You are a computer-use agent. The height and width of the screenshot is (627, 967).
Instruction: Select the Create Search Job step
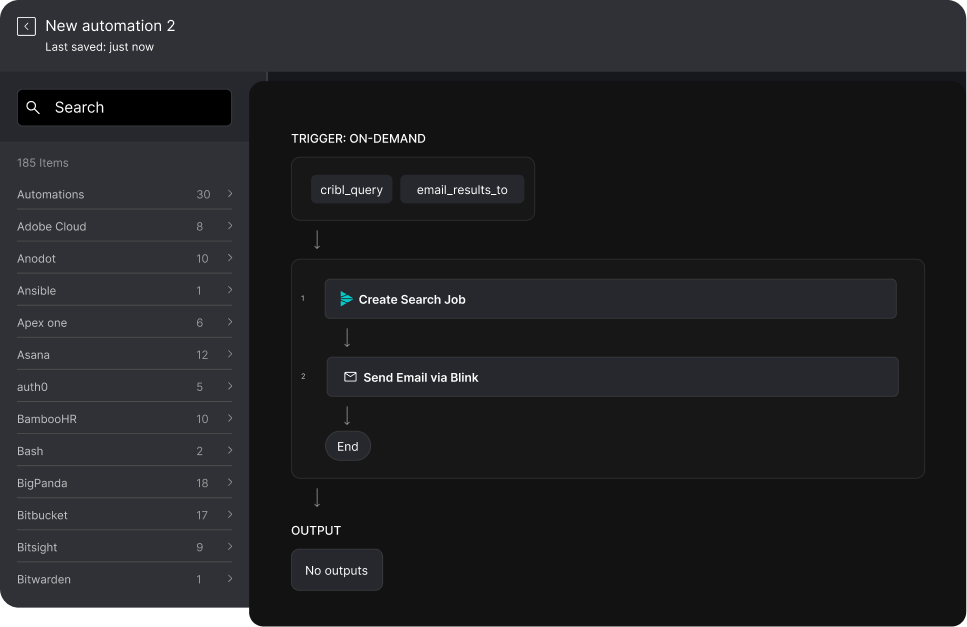611,299
